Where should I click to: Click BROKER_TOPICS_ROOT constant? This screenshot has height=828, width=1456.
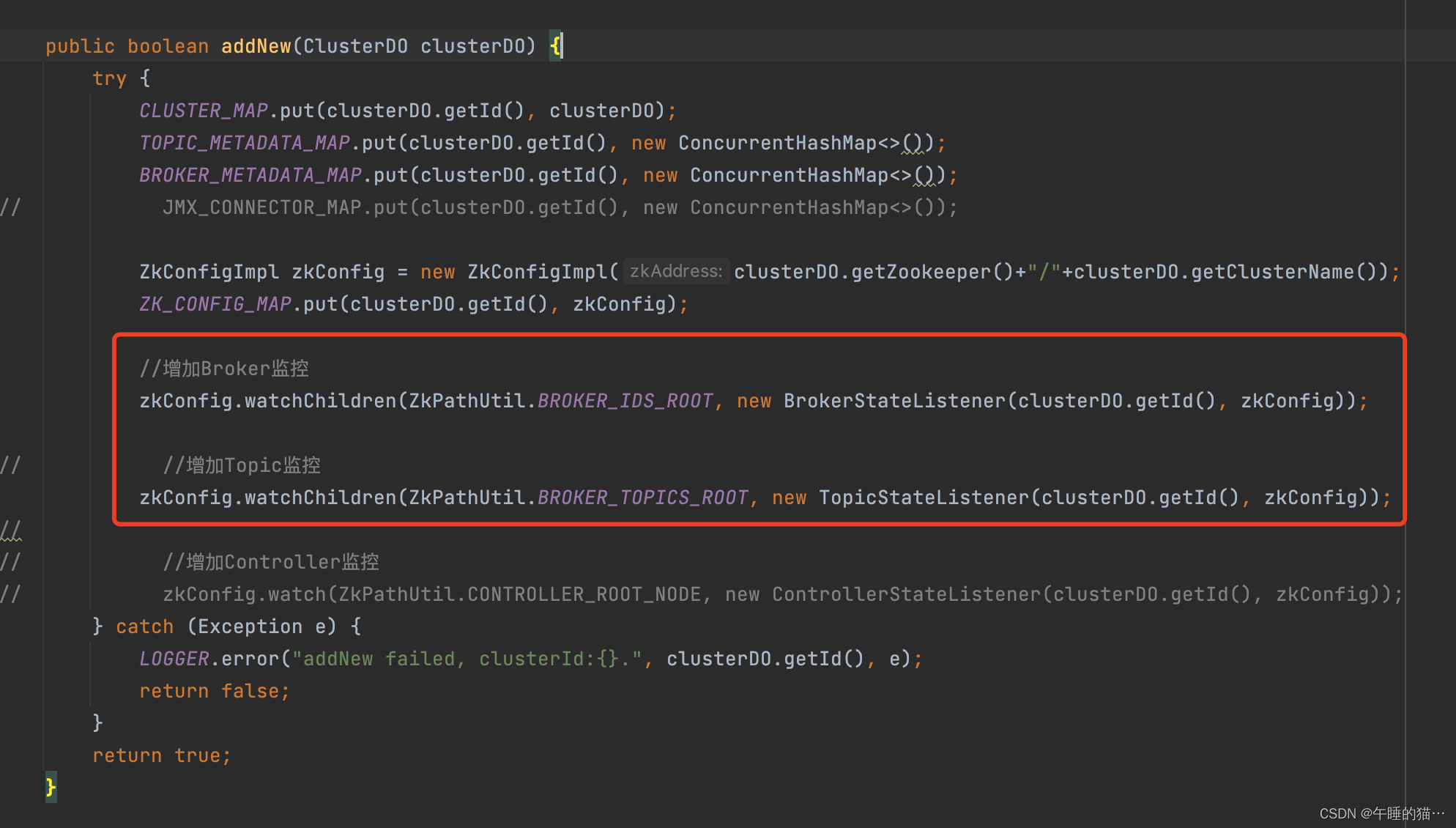pyautogui.click(x=643, y=498)
